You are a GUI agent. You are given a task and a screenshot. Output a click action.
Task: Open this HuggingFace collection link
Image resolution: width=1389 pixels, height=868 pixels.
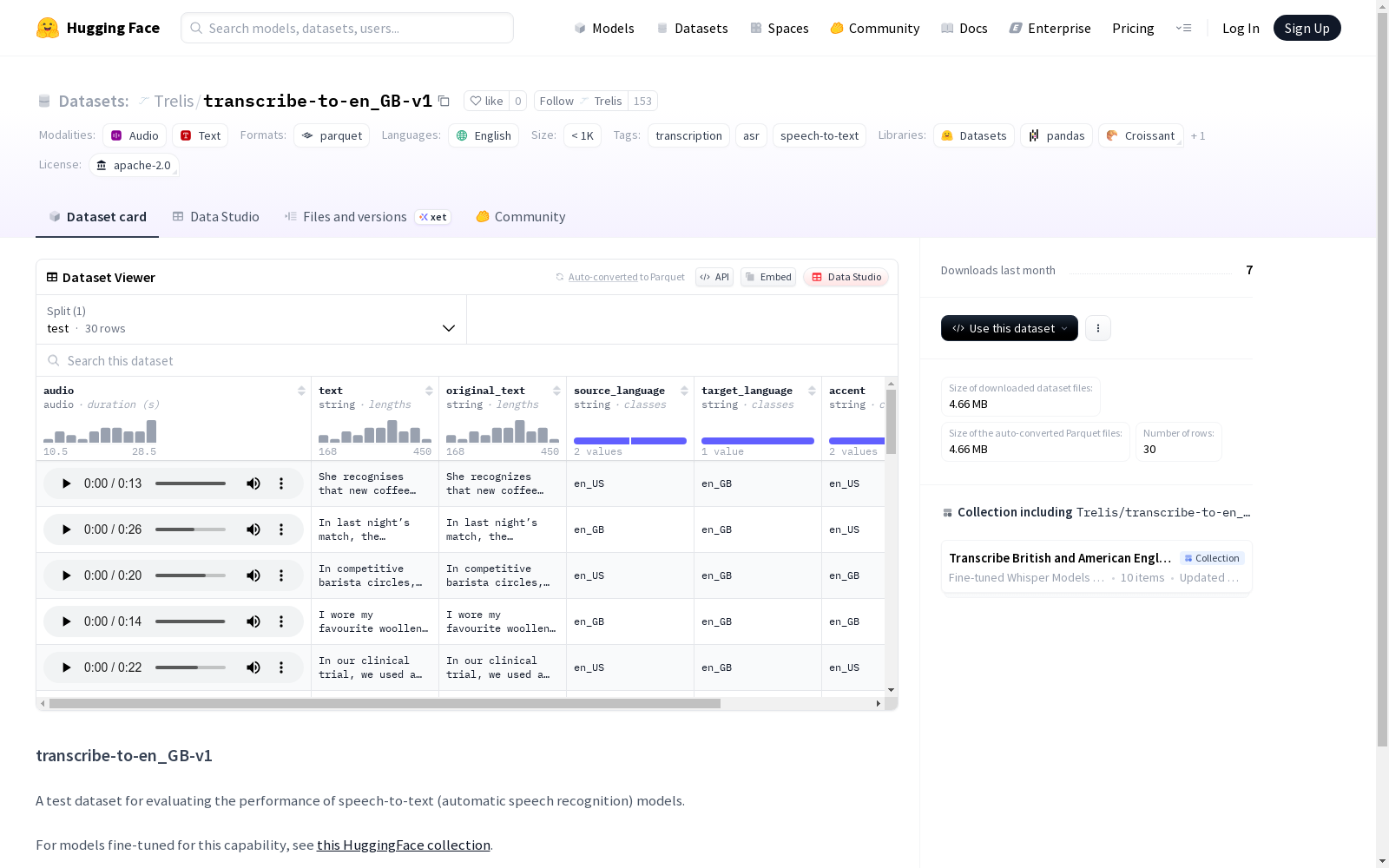click(404, 845)
